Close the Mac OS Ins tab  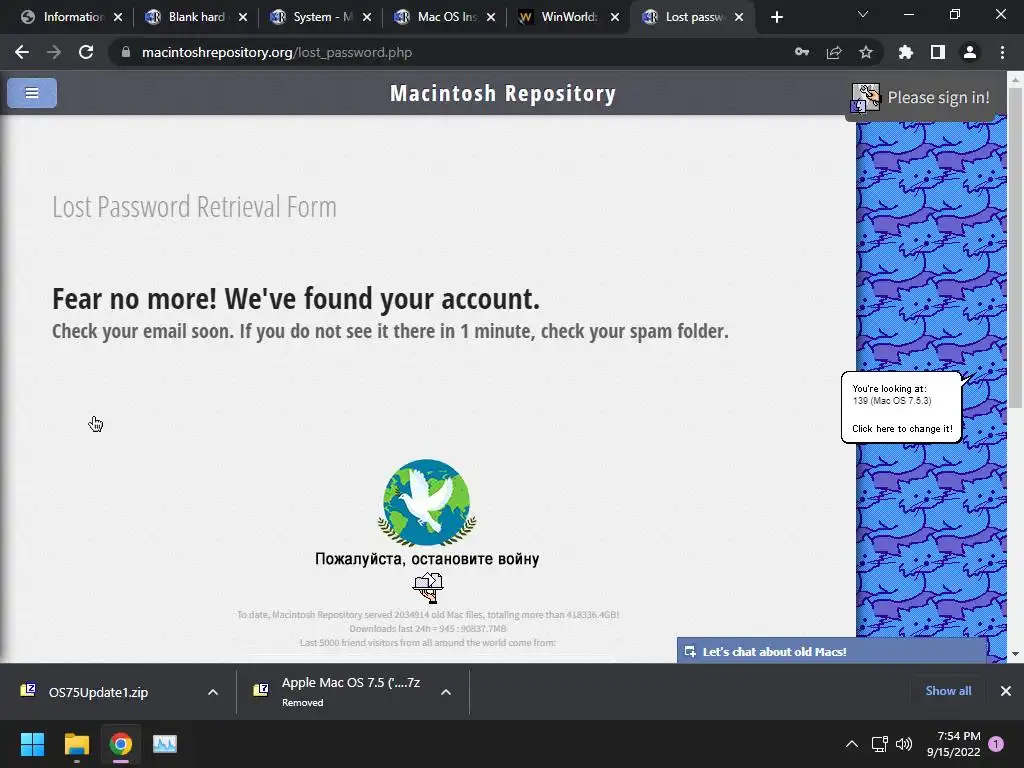point(490,18)
